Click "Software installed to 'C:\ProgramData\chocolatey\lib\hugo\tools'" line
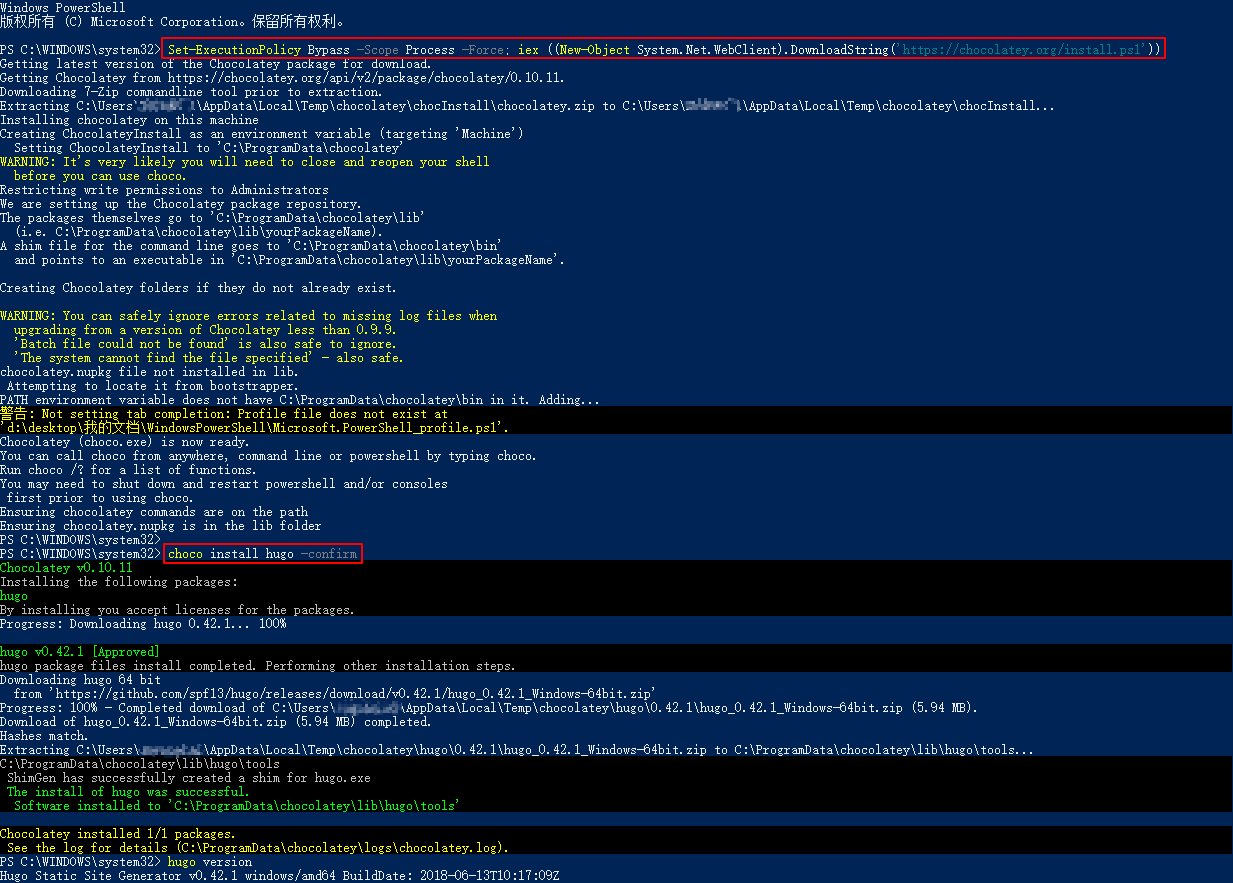Viewport: 1233px width, 883px height. pyautogui.click(x=236, y=805)
